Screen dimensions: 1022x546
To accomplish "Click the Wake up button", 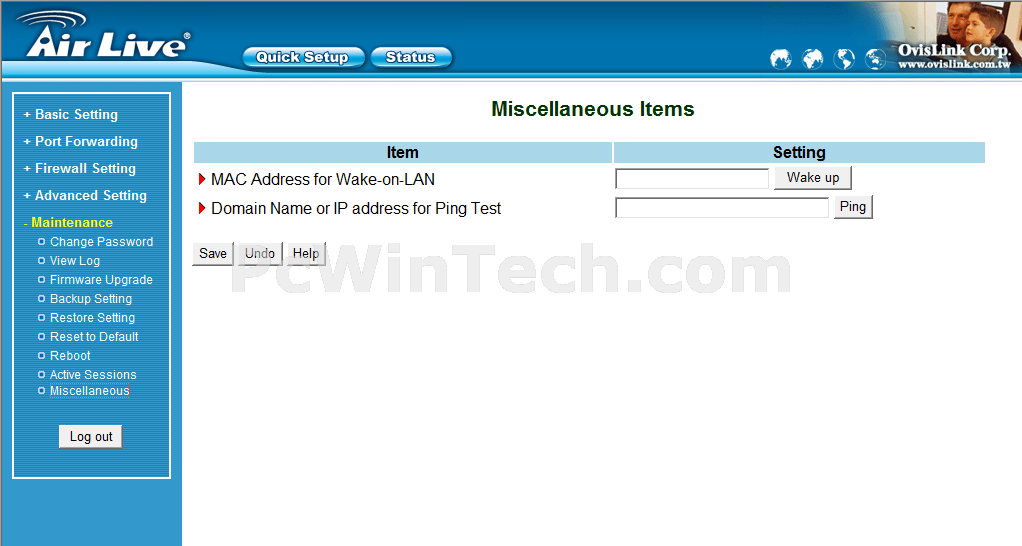I will [x=813, y=178].
